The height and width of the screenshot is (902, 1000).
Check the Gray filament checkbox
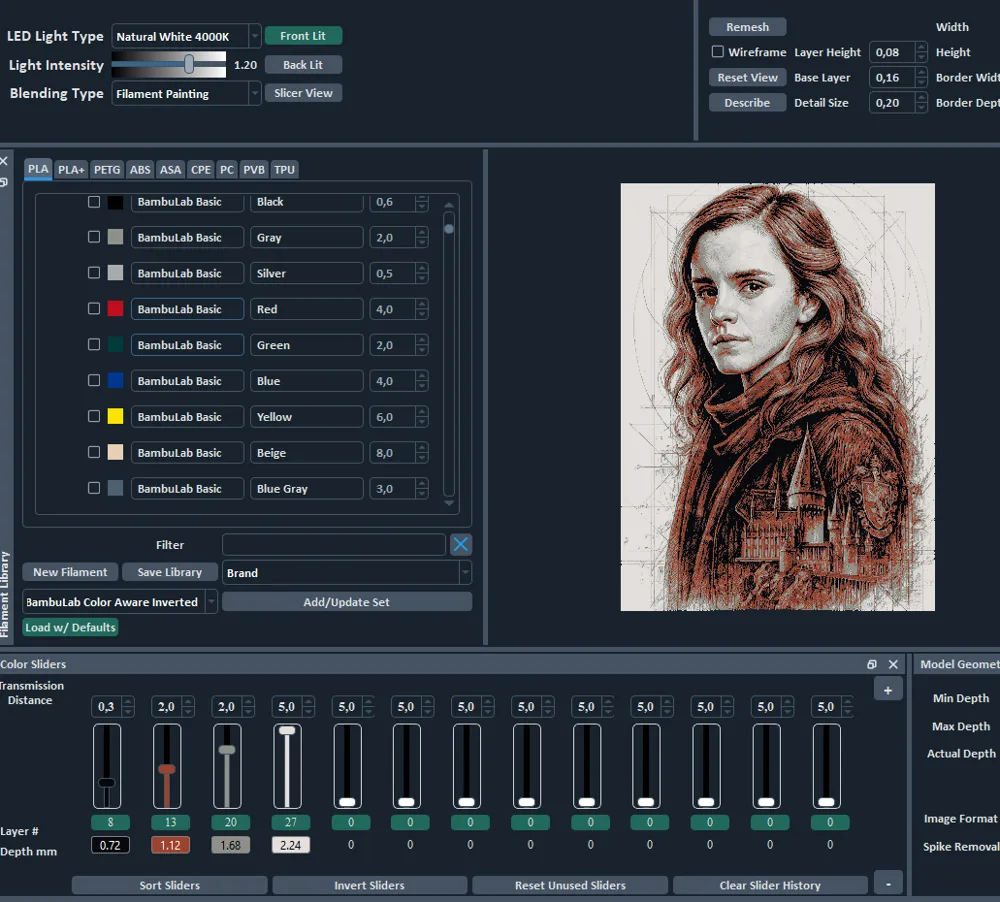click(94, 237)
